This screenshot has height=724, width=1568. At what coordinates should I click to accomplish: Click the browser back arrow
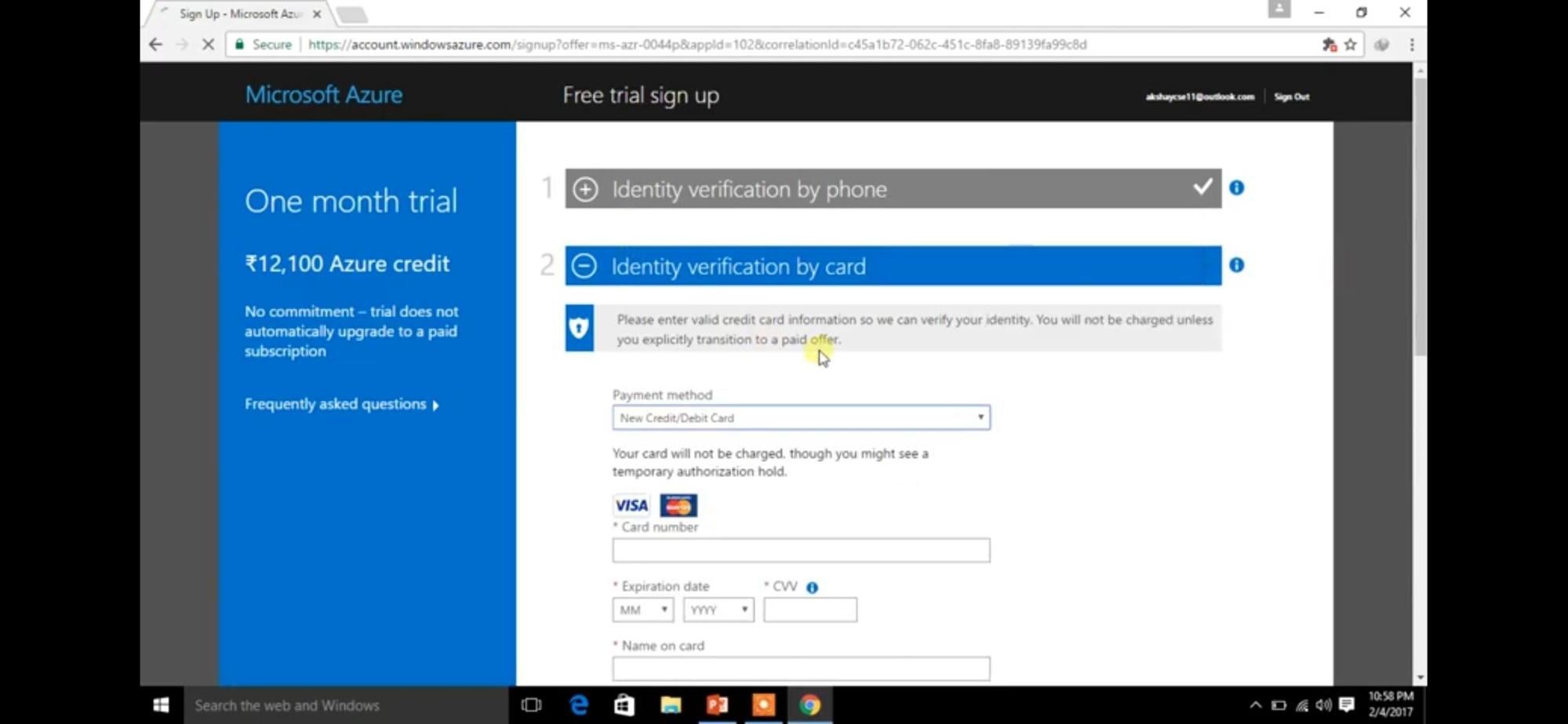click(x=155, y=45)
